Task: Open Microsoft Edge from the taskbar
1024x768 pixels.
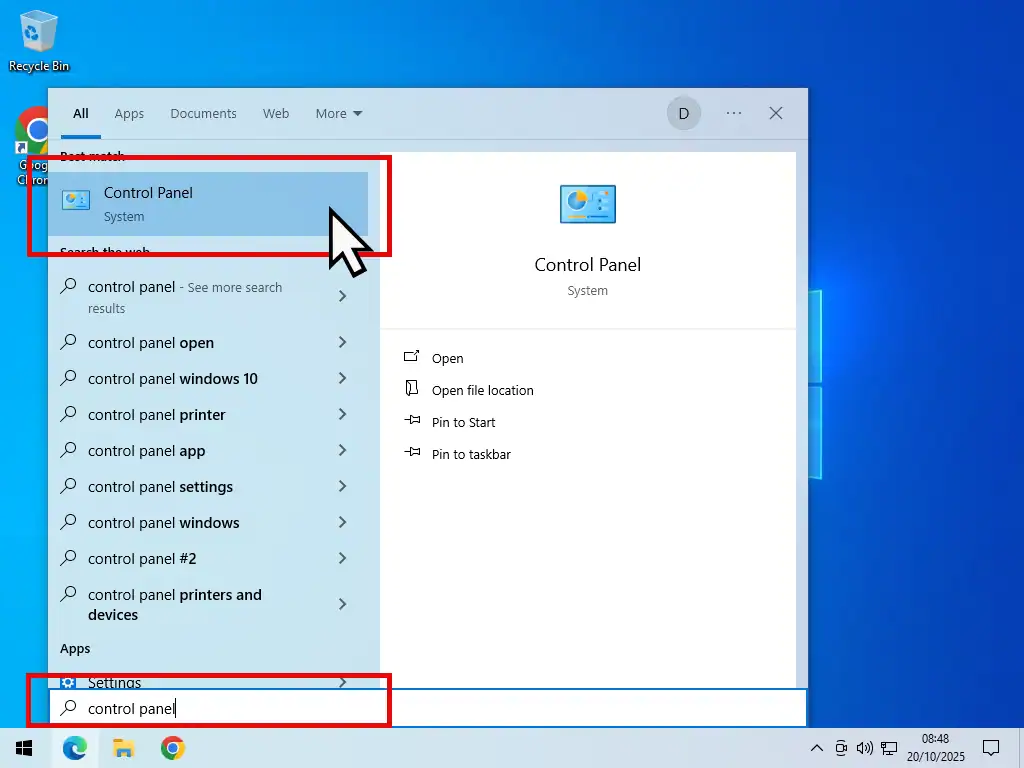Action: point(76,747)
